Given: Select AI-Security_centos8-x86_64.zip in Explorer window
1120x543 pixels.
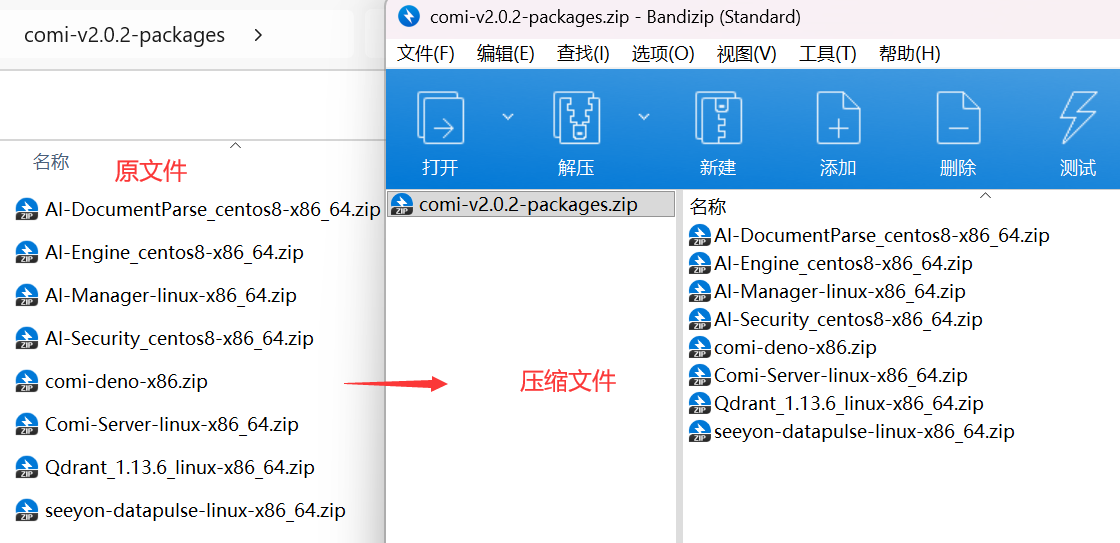Looking at the screenshot, I should [179, 338].
